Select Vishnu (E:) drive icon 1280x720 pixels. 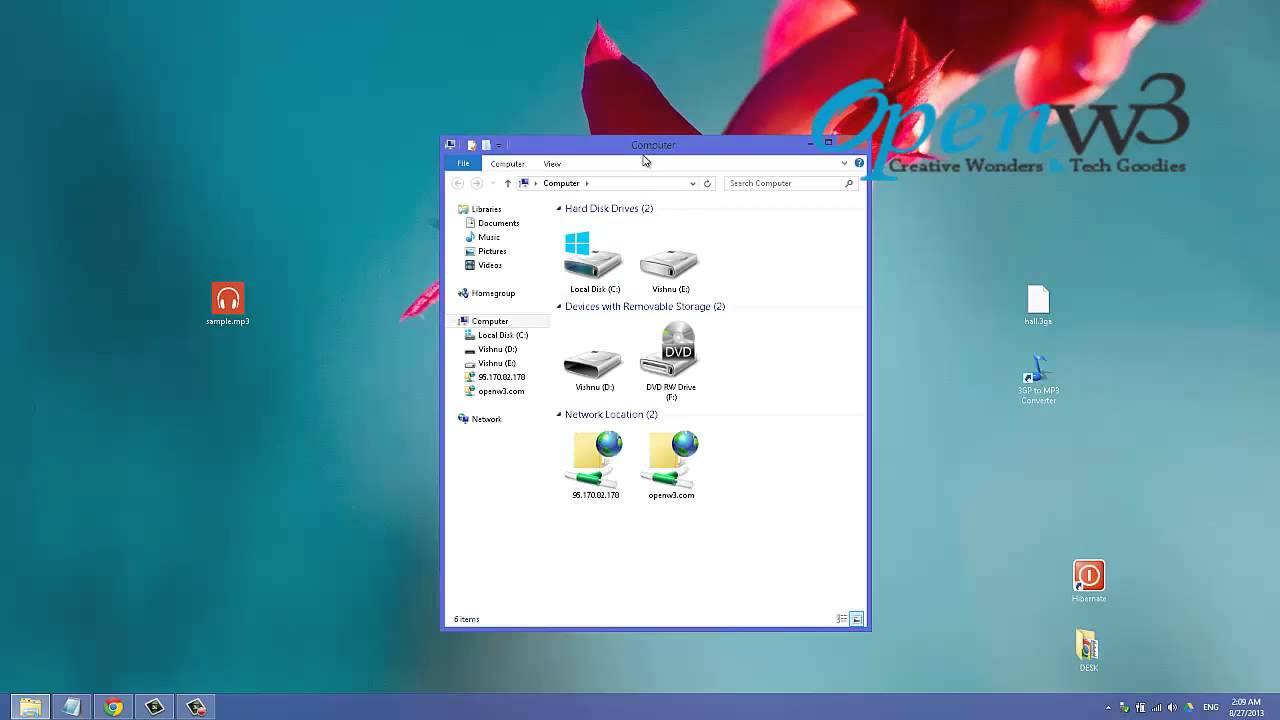[x=670, y=267]
